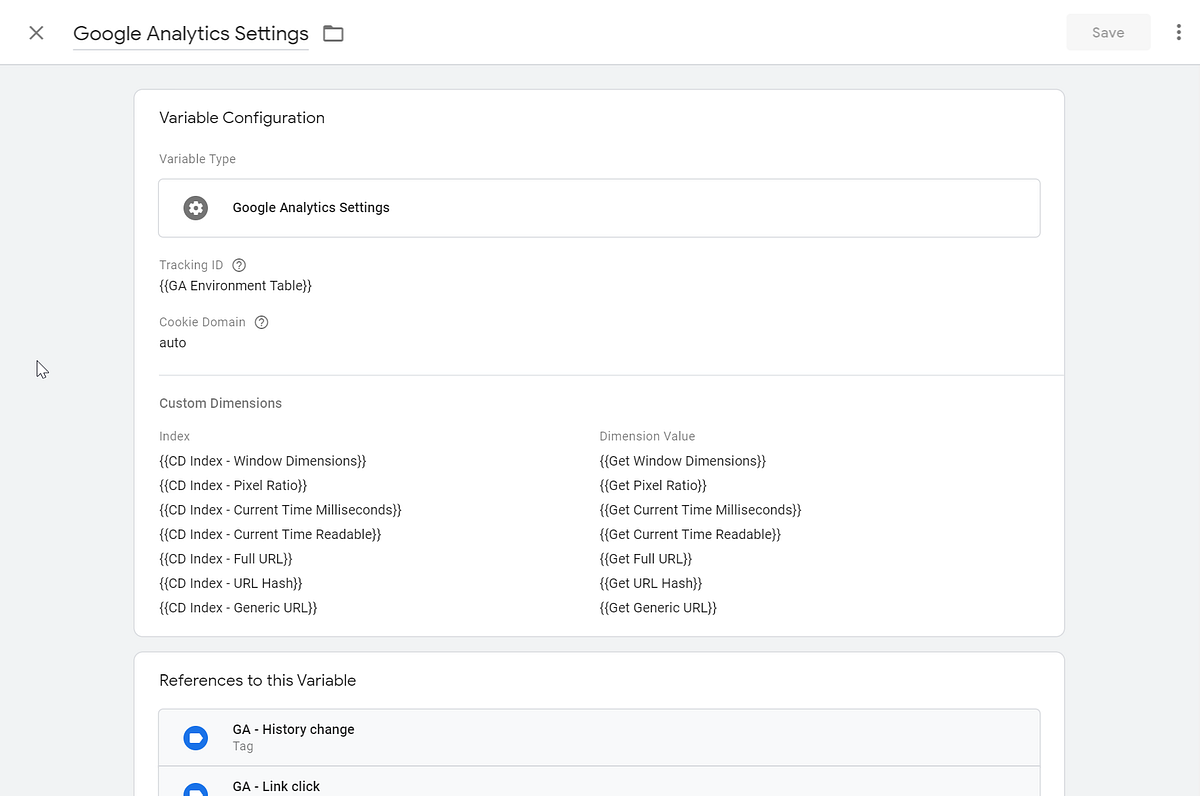Click the Save button
Image resolution: width=1200 pixels, height=796 pixels.
1108,32
